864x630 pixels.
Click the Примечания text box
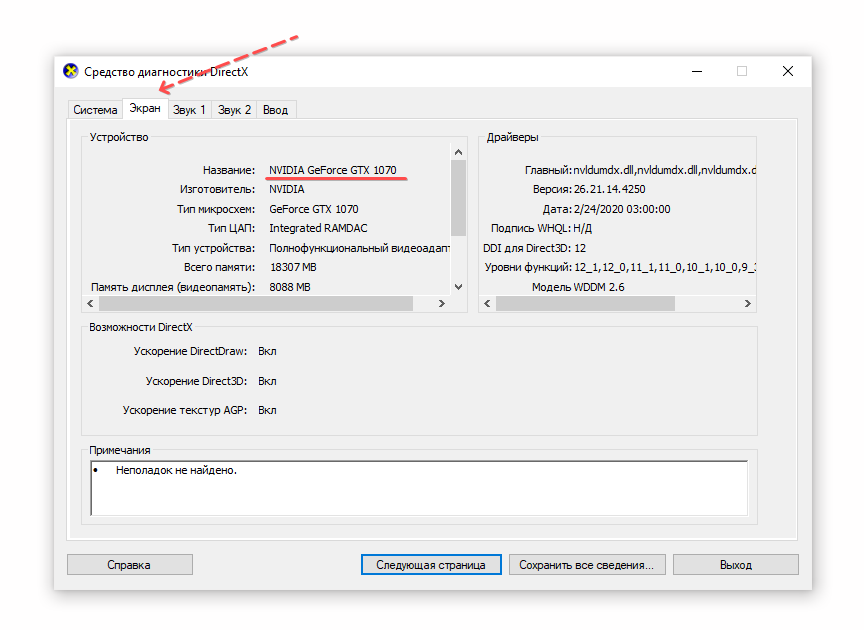(x=419, y=488)
